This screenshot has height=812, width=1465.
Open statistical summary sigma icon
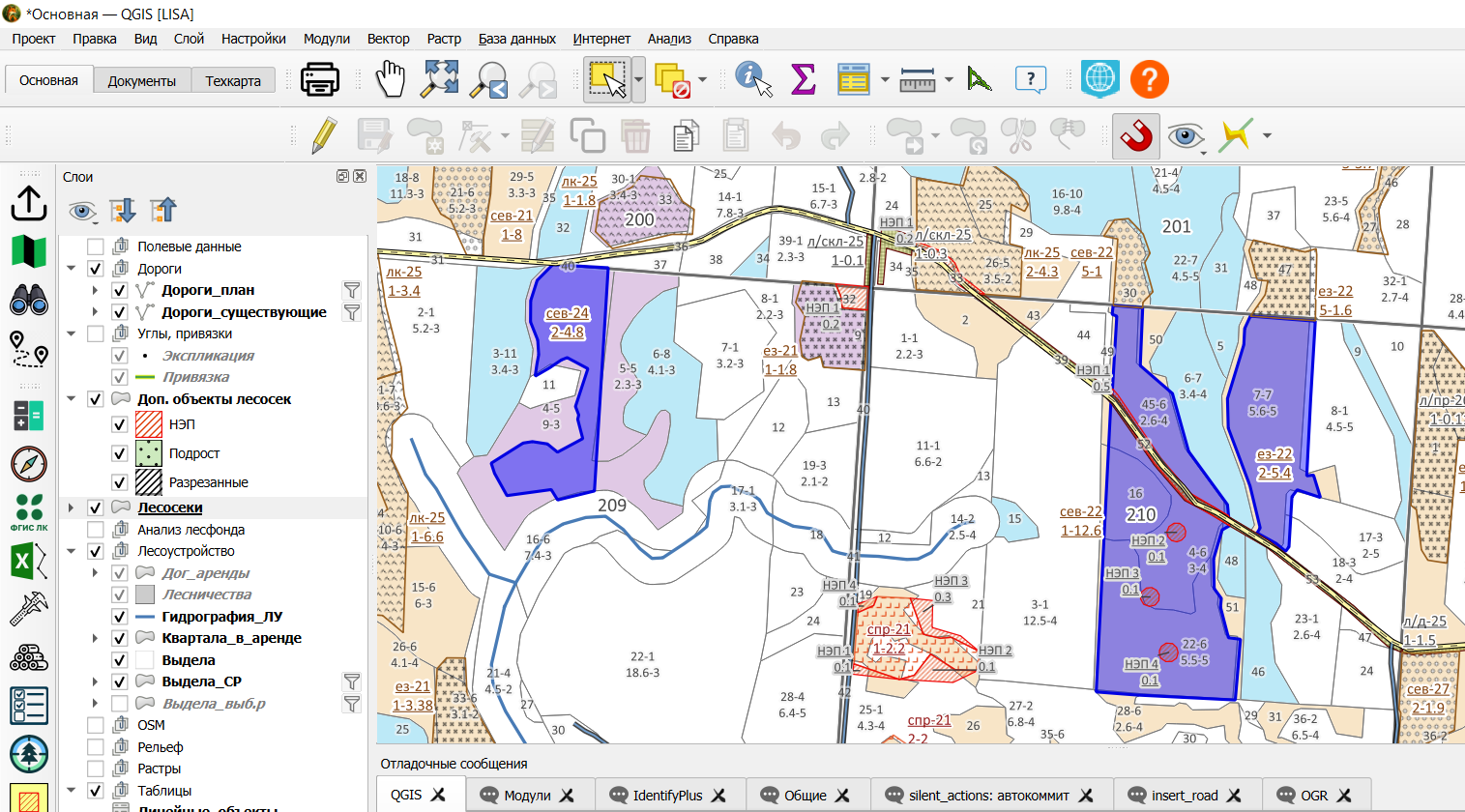click(804, 79)
